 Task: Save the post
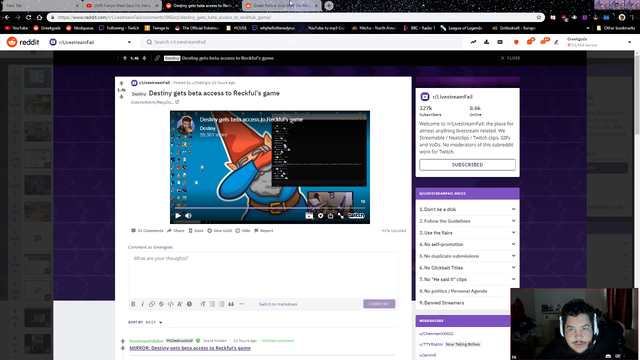click(x=196, y=231)
